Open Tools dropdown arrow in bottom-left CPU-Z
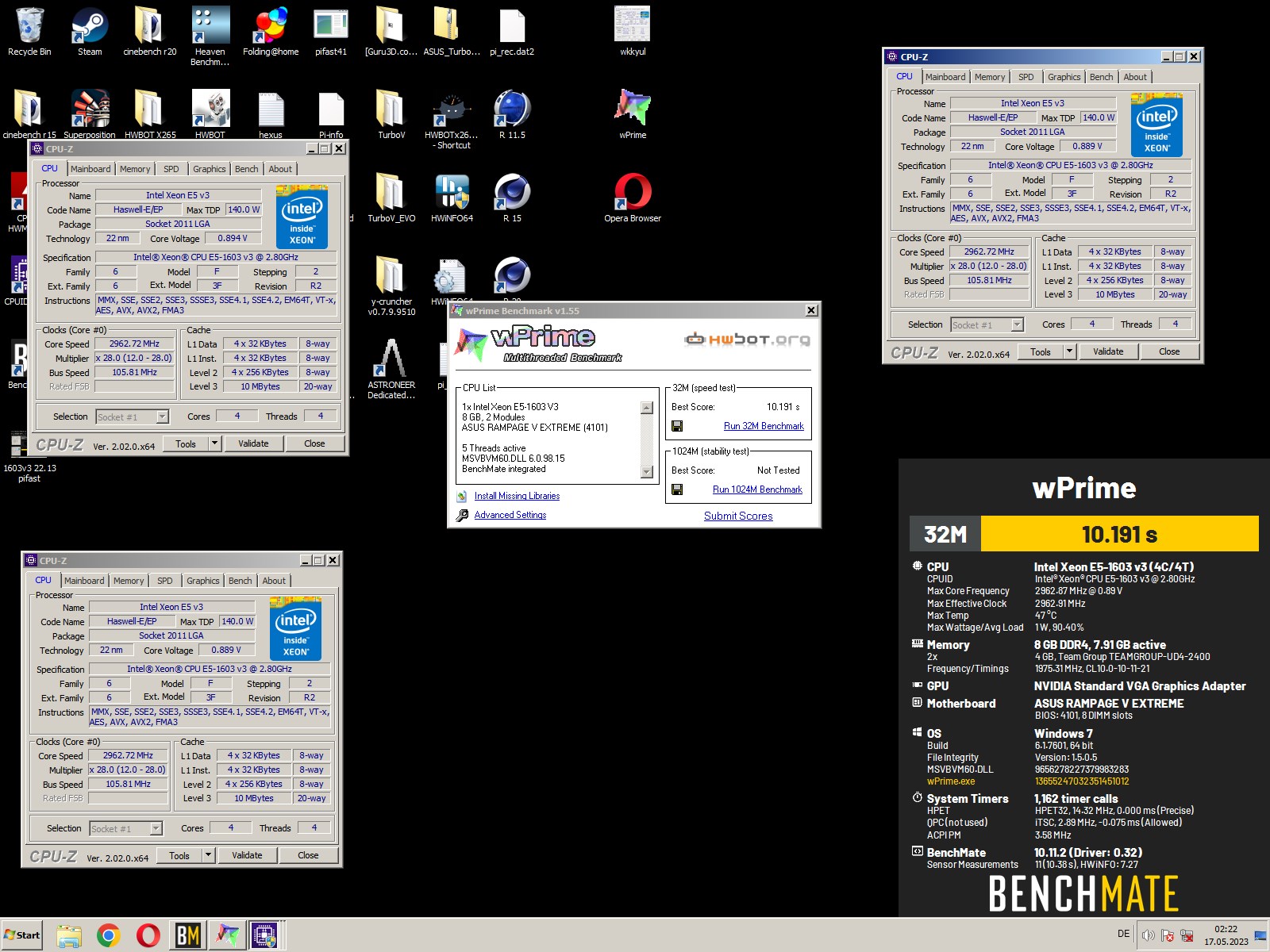Screen dimensions: 1270x952 [208, 855]
